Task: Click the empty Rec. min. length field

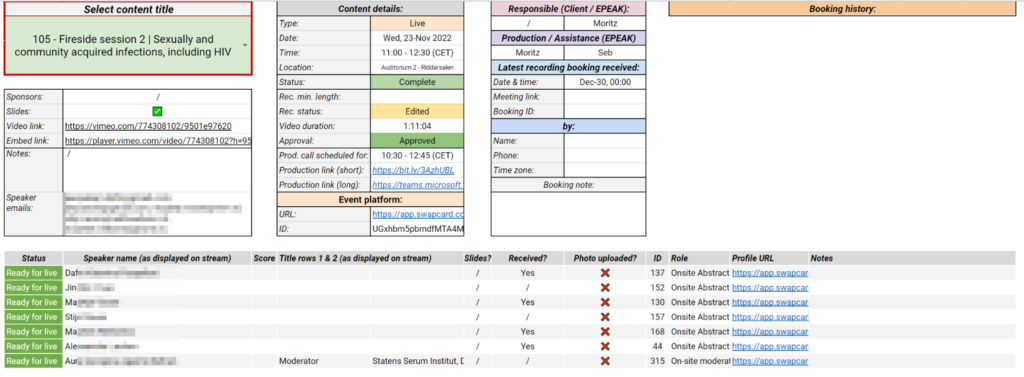Action: point(417,97)
